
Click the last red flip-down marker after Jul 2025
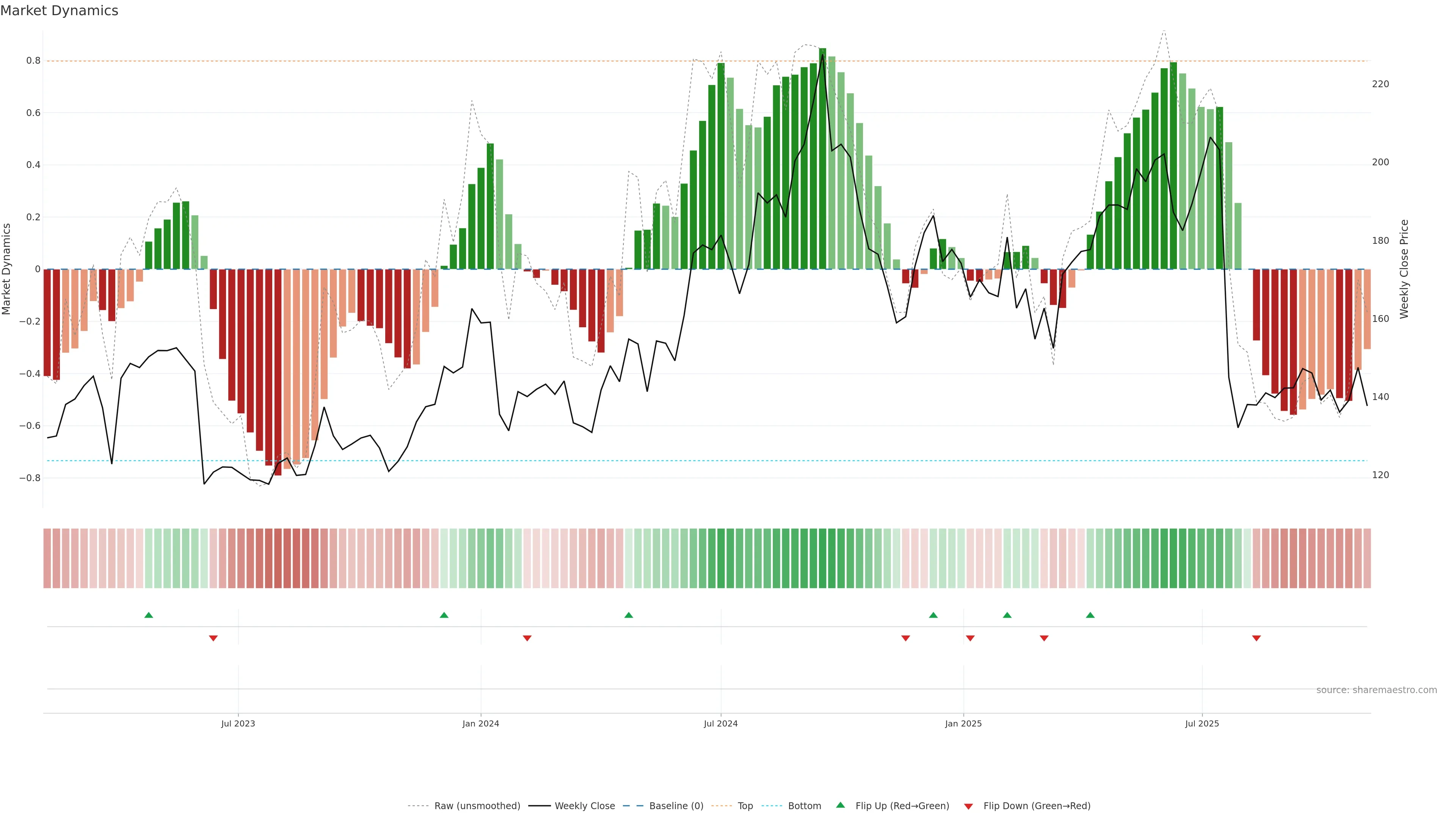pyautogui.click(x=1257, y=638)
